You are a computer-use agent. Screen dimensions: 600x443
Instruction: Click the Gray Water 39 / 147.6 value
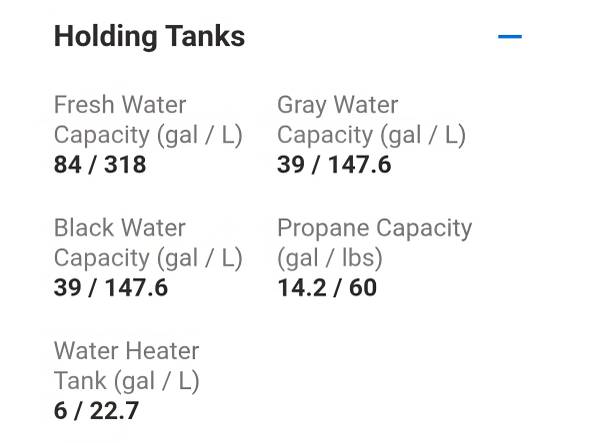point(334,165)
